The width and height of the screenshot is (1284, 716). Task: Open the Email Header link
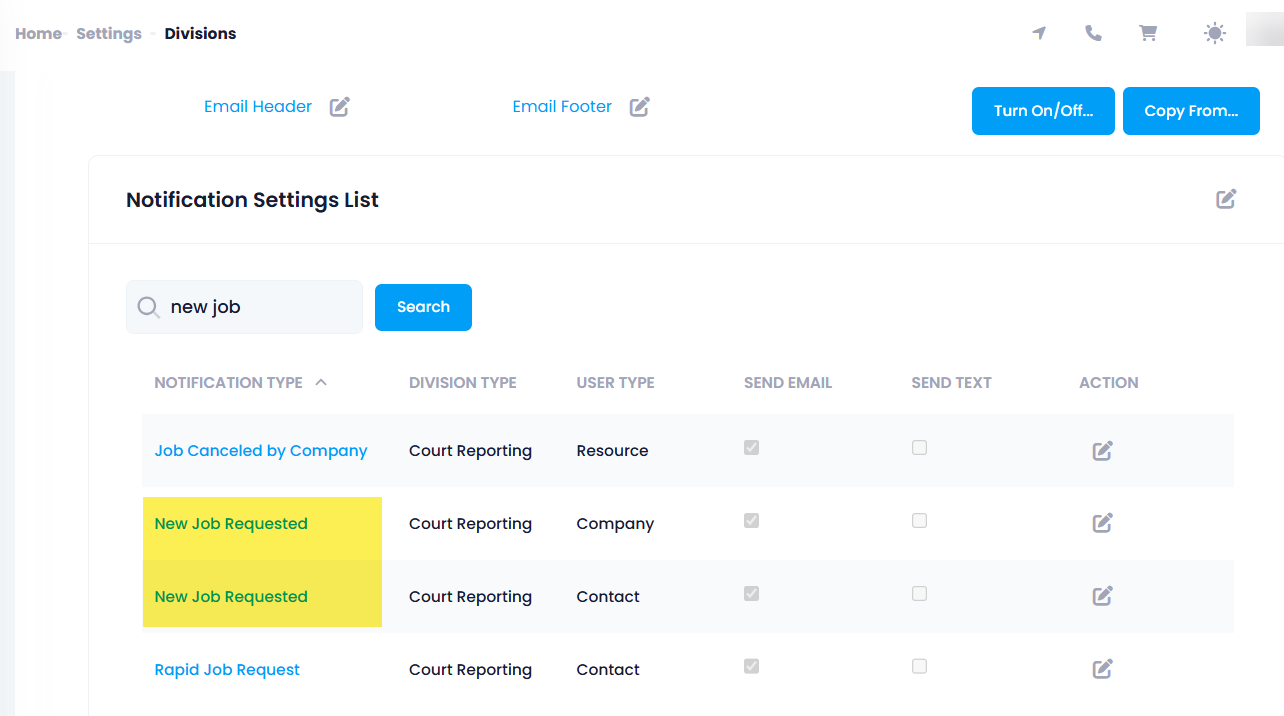[x=258, y=107]
